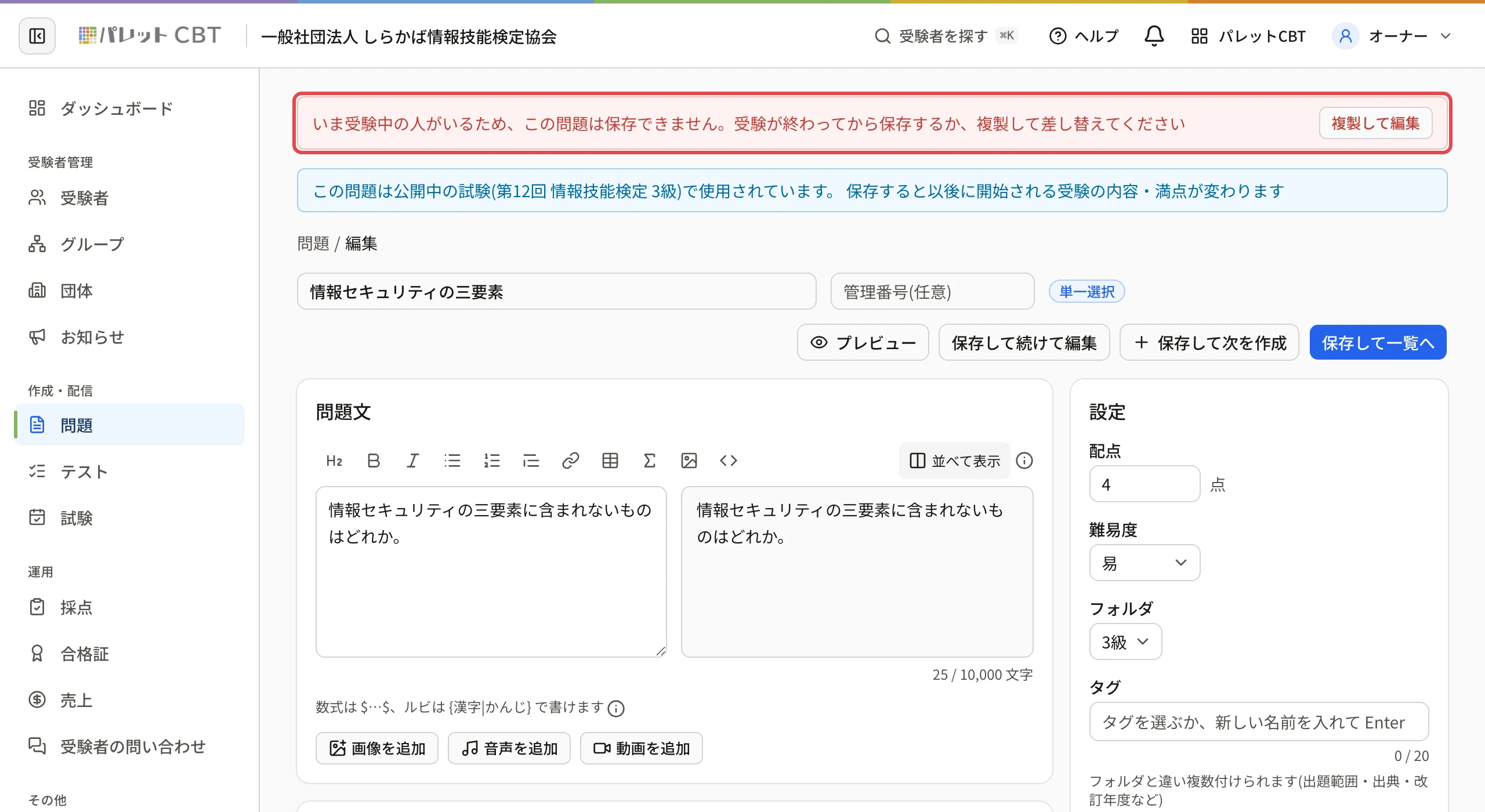Image resolution: width=1485 pixels, height=812 pixels.
Task: Open グループ in the sidebar
Action: click(x=129, y=244)
